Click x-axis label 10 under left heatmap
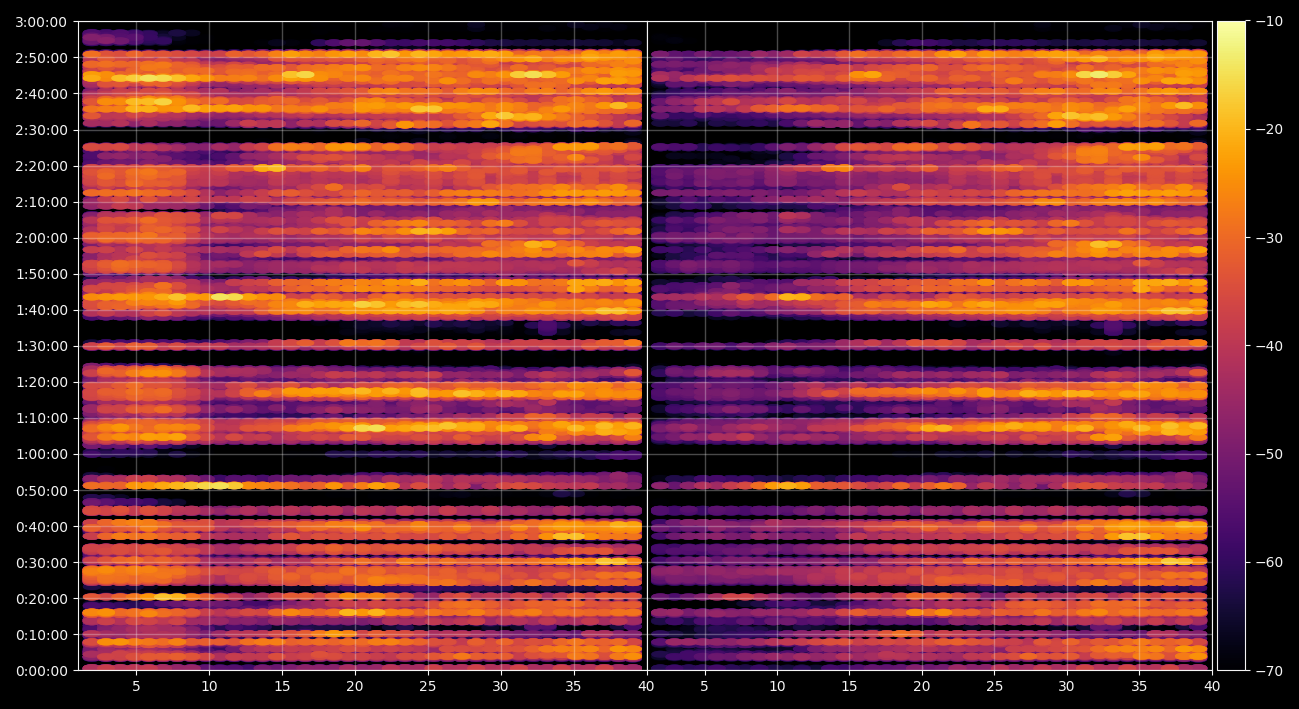Viewport: 1299px width, 709px height. pos(209,687)
